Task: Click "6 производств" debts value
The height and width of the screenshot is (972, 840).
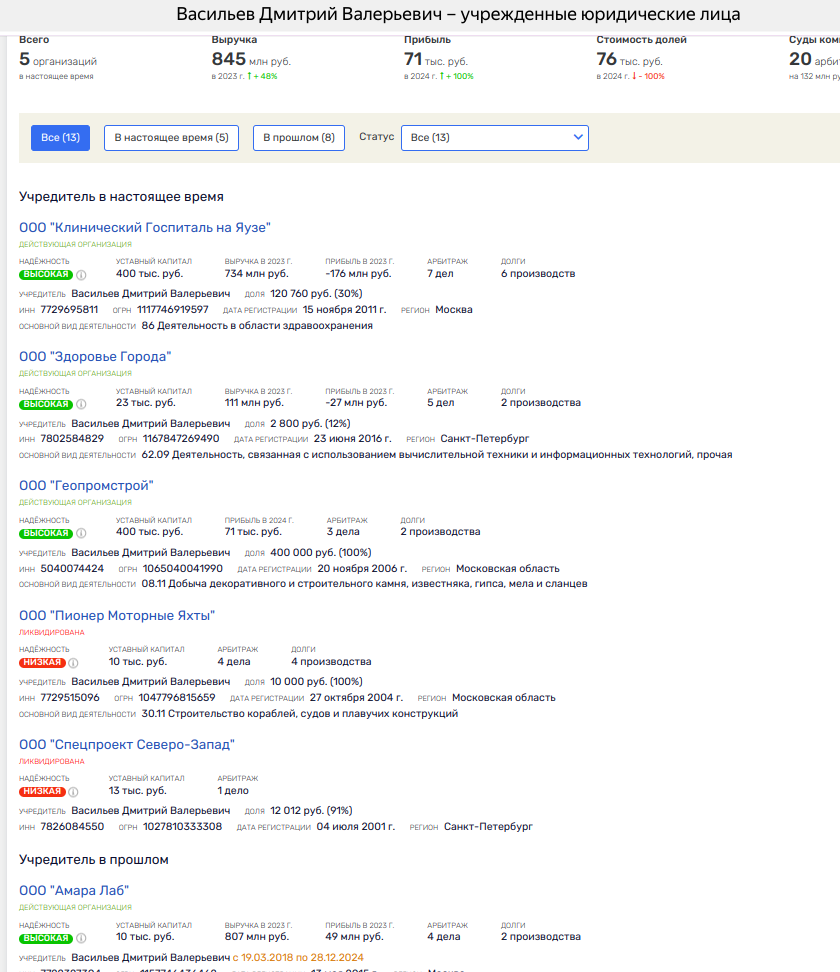Action: [x=538, y=273]
